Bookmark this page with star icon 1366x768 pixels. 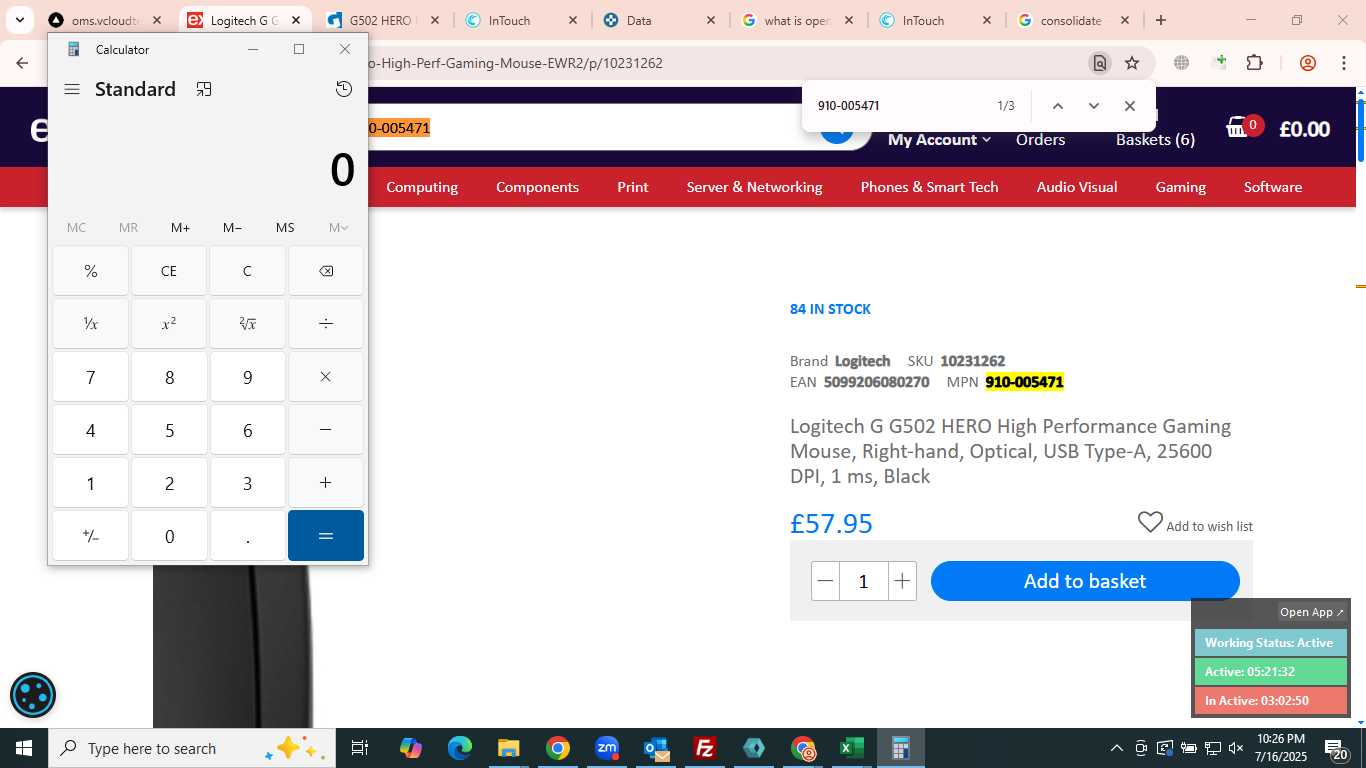1132,63
